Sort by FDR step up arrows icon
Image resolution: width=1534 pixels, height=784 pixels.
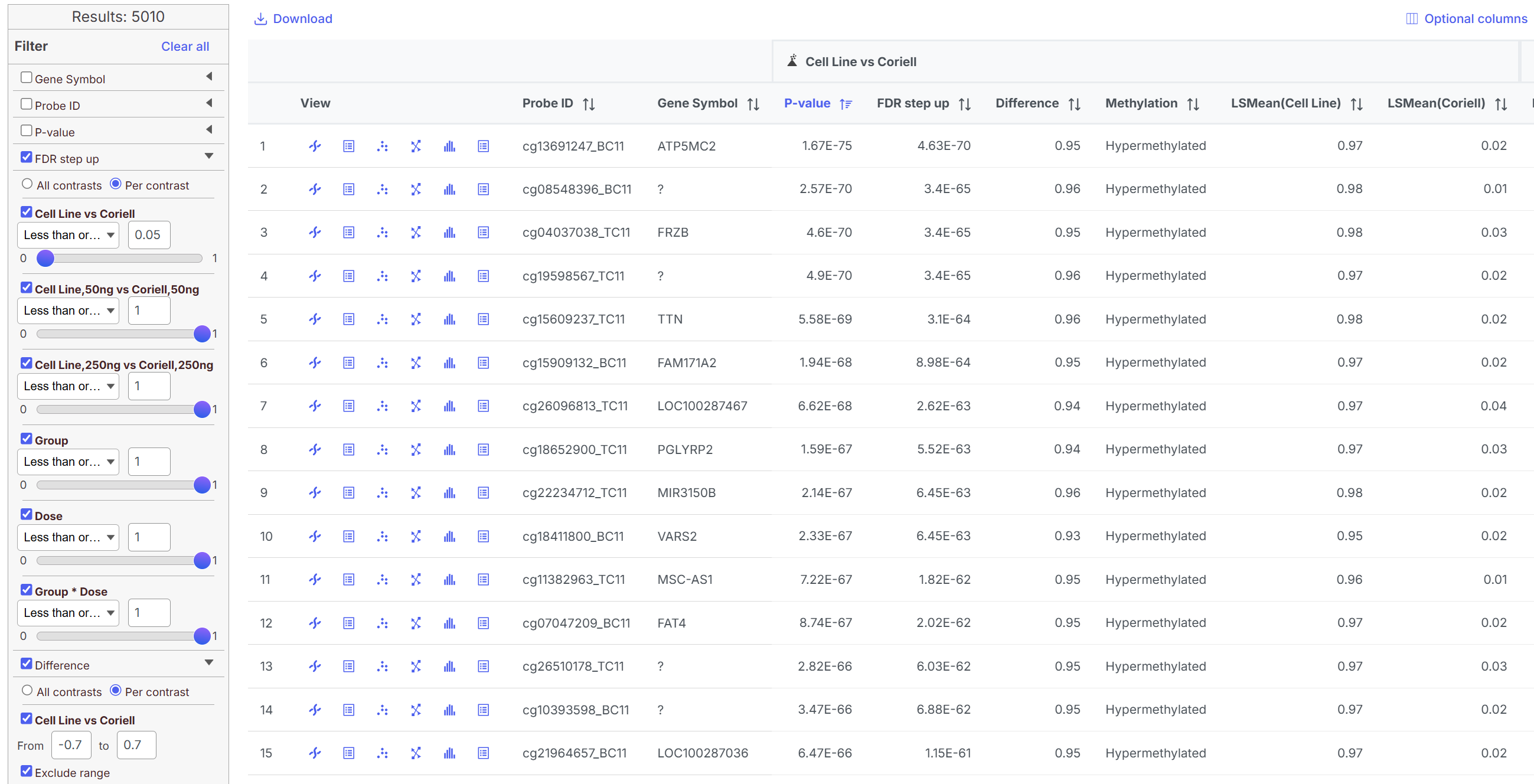[965, 104]
